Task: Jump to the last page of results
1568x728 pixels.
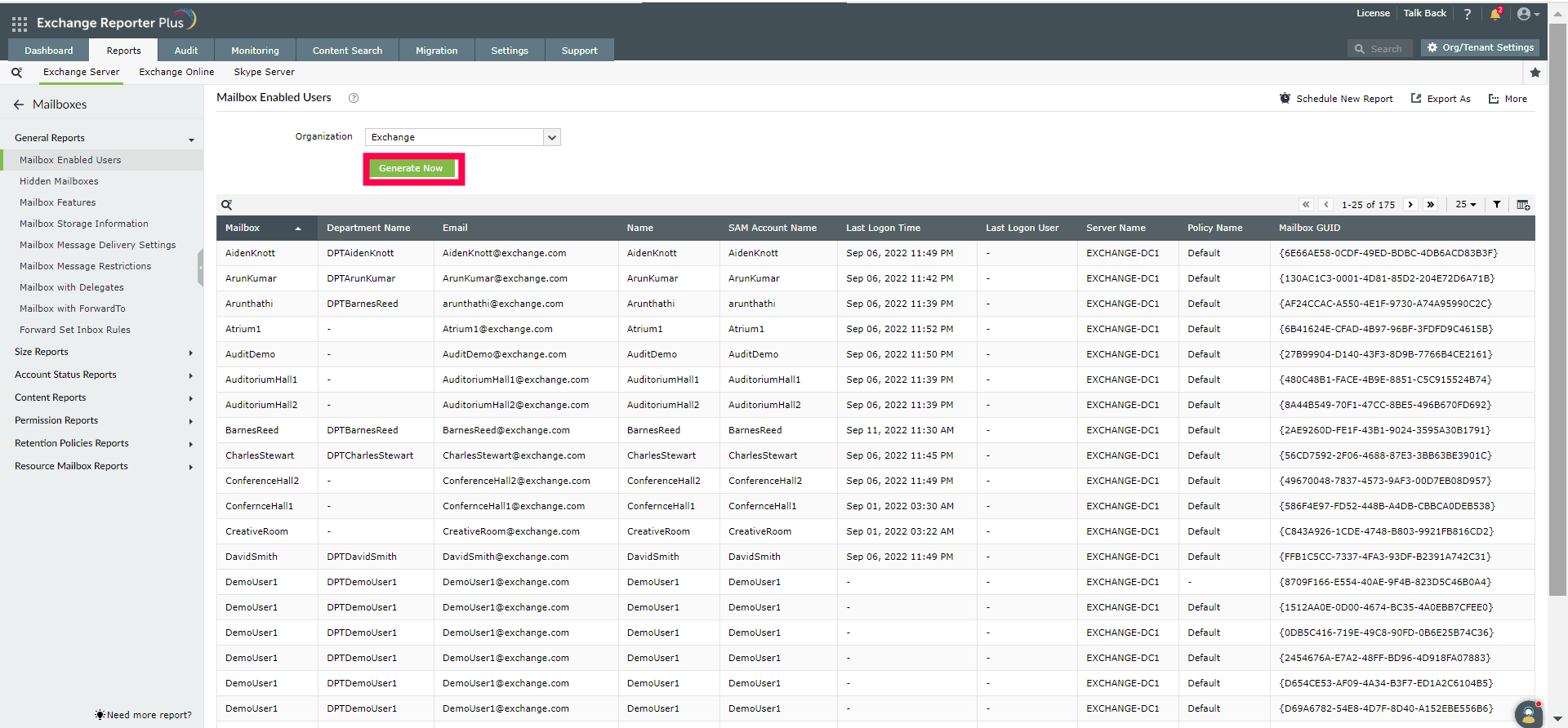Action: click(x=1431, y=205)
